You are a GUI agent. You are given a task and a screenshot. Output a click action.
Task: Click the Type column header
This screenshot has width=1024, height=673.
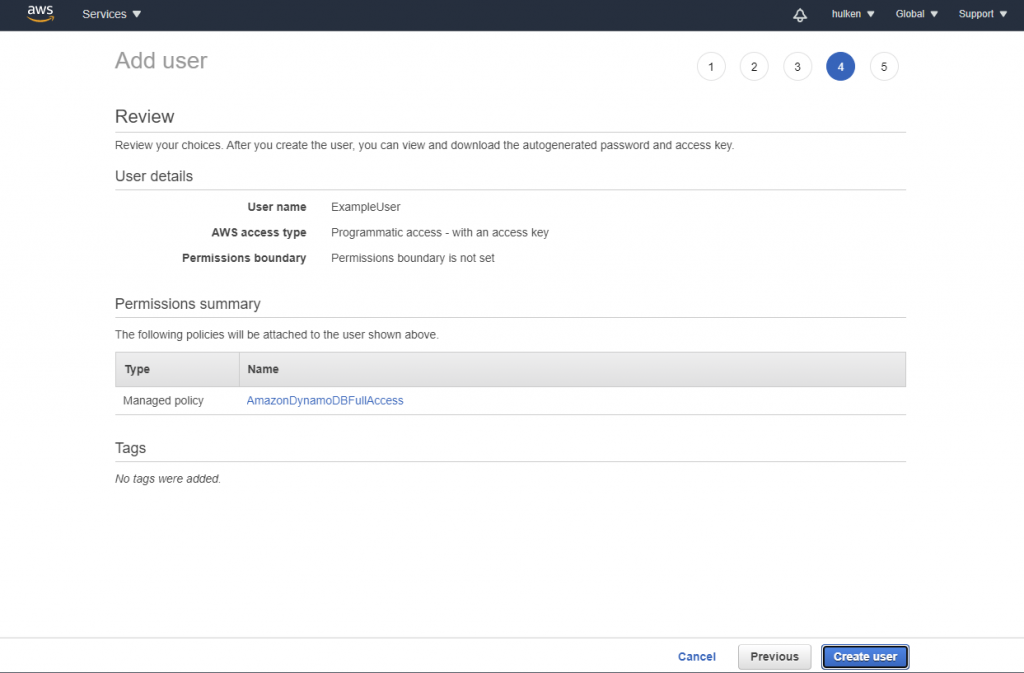tap(138, 369)
